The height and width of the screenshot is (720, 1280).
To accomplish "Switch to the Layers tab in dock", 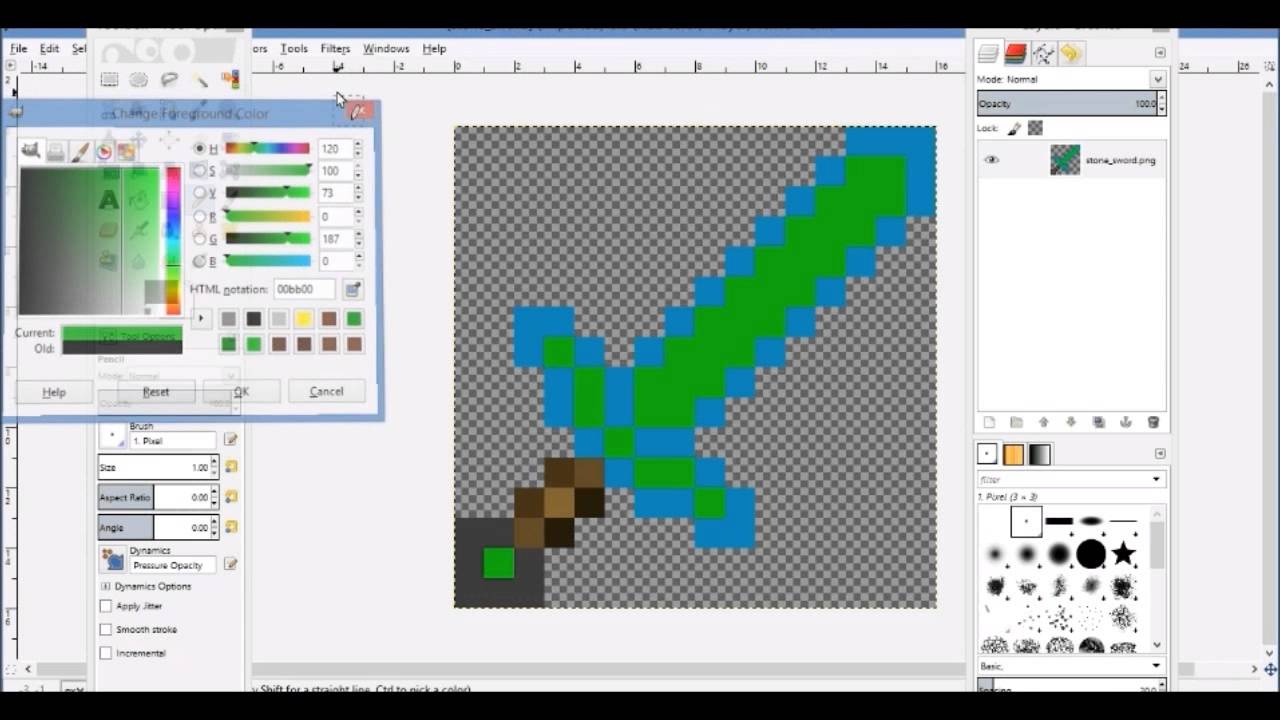I will (x=989, y=53).
